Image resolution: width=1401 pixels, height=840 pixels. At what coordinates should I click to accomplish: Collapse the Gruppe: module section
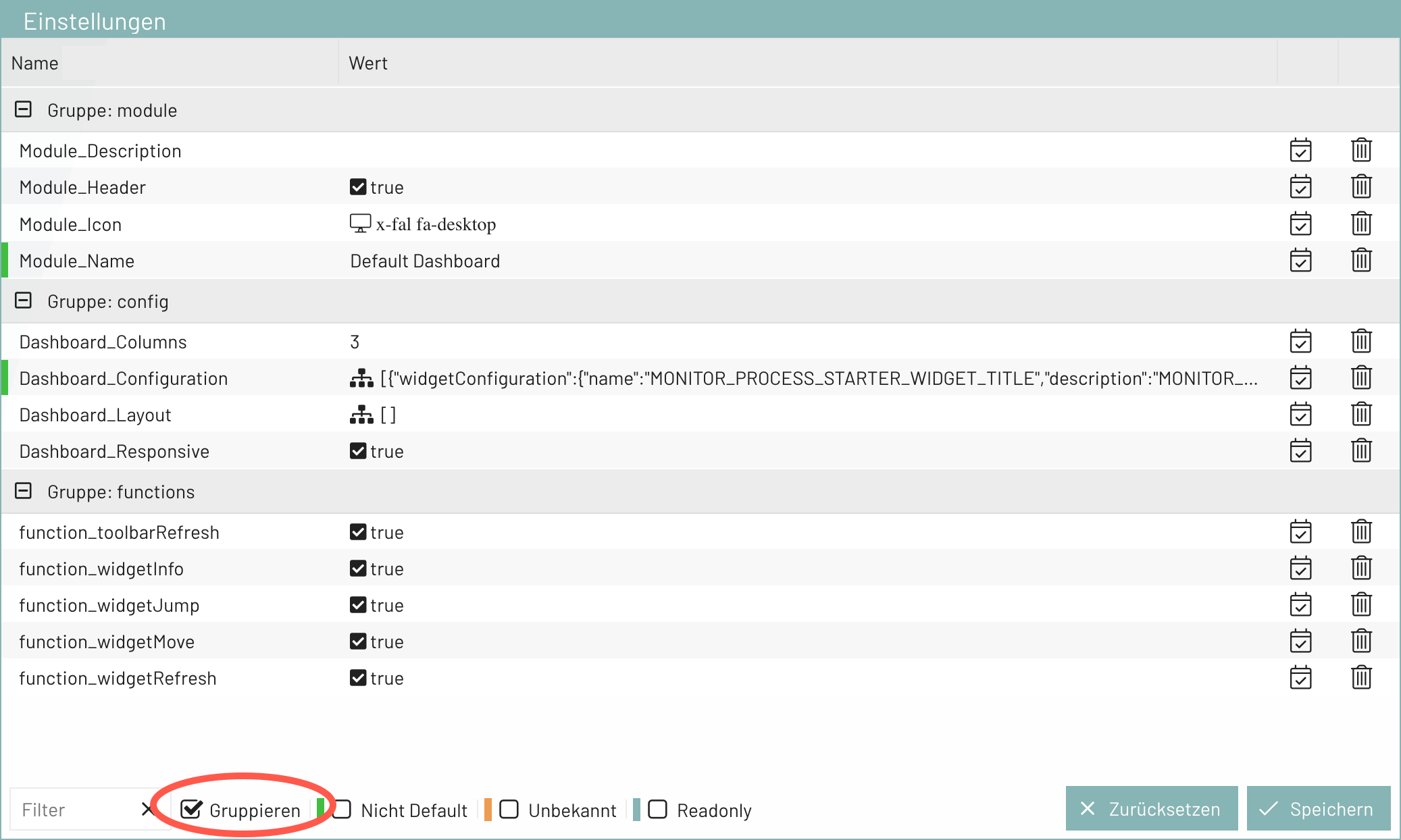click(24, 109)
